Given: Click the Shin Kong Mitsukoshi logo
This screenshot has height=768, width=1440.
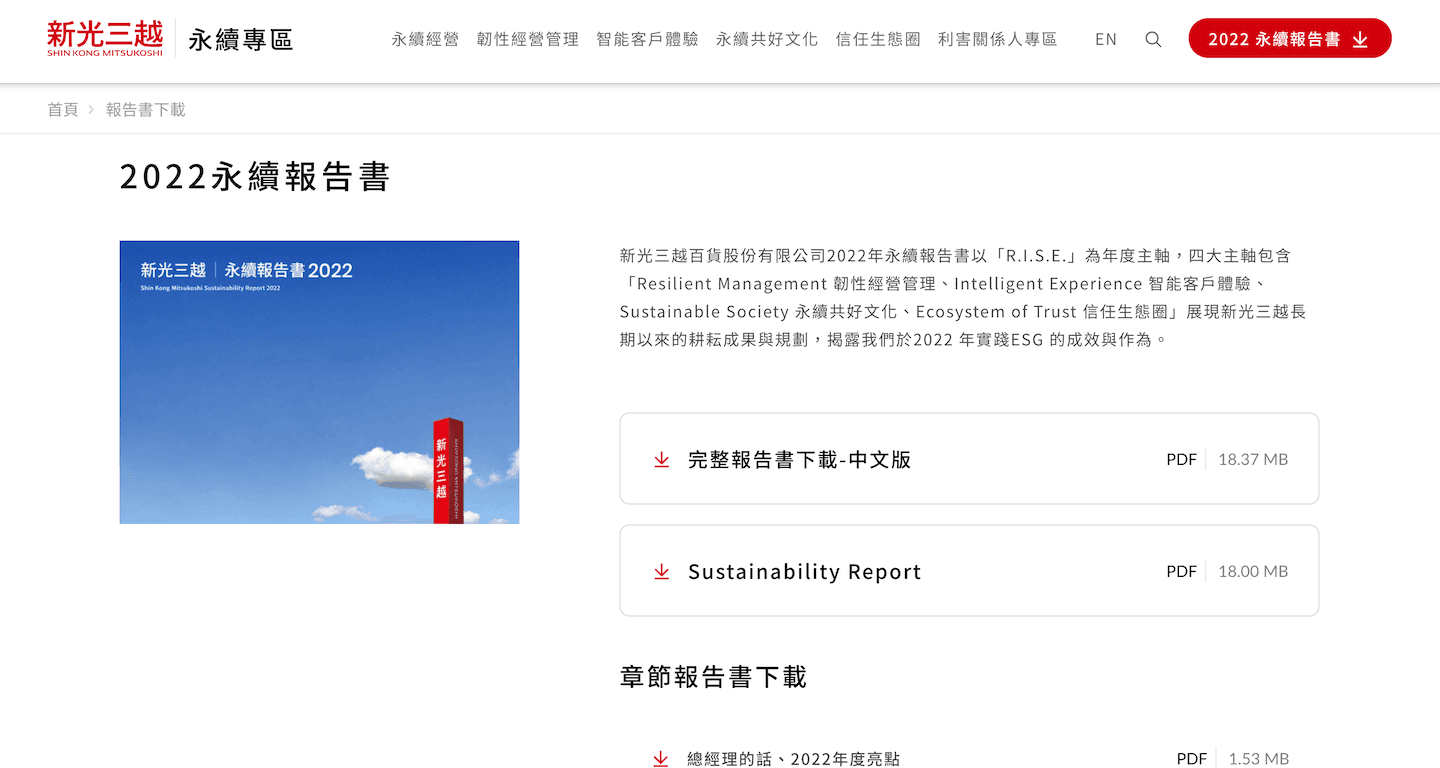Looking at the screenshot, I should 104,39.
